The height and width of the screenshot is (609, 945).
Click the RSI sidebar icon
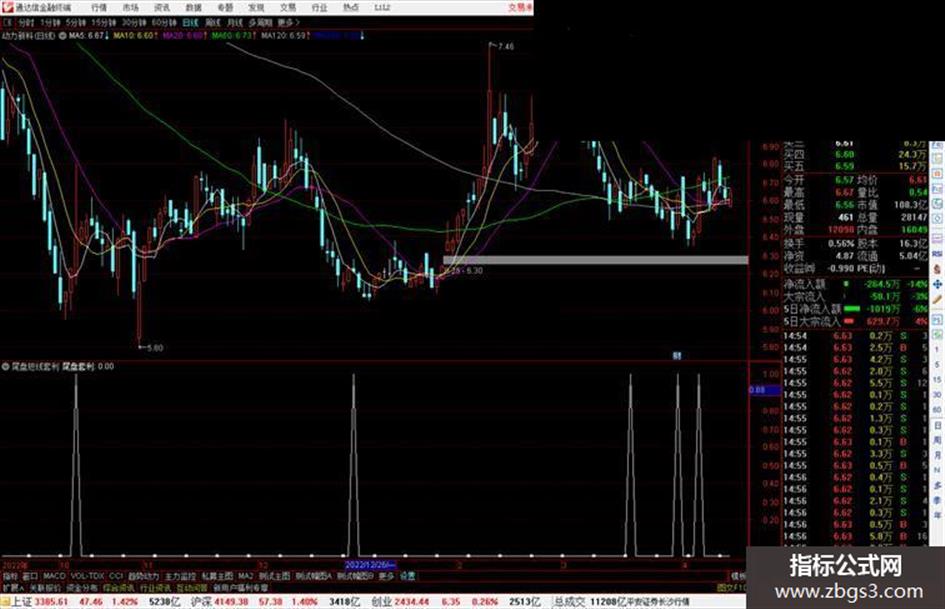(937, 254)
